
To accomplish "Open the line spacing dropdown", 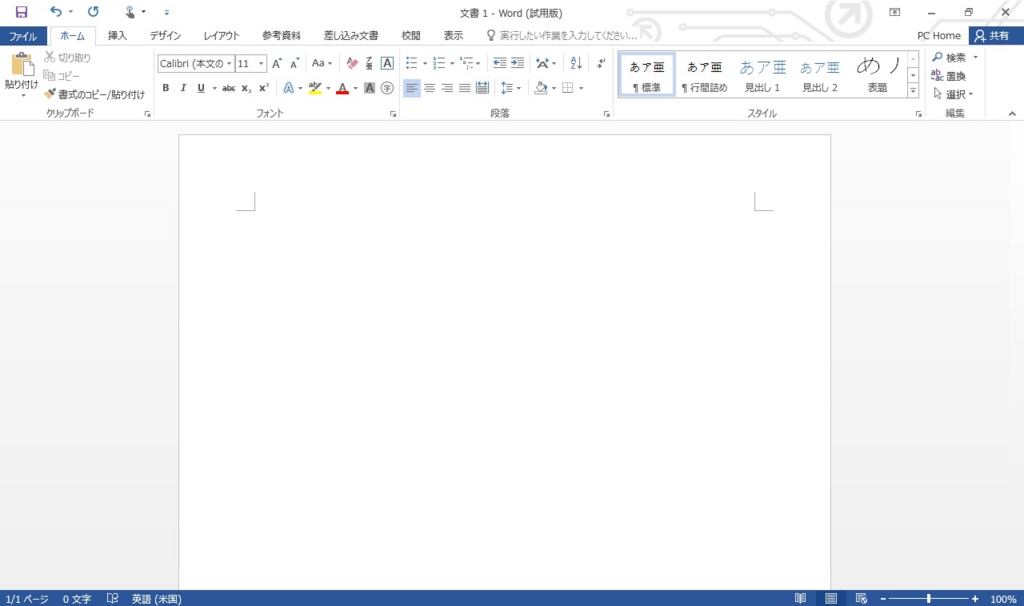I will click(511, 88).
